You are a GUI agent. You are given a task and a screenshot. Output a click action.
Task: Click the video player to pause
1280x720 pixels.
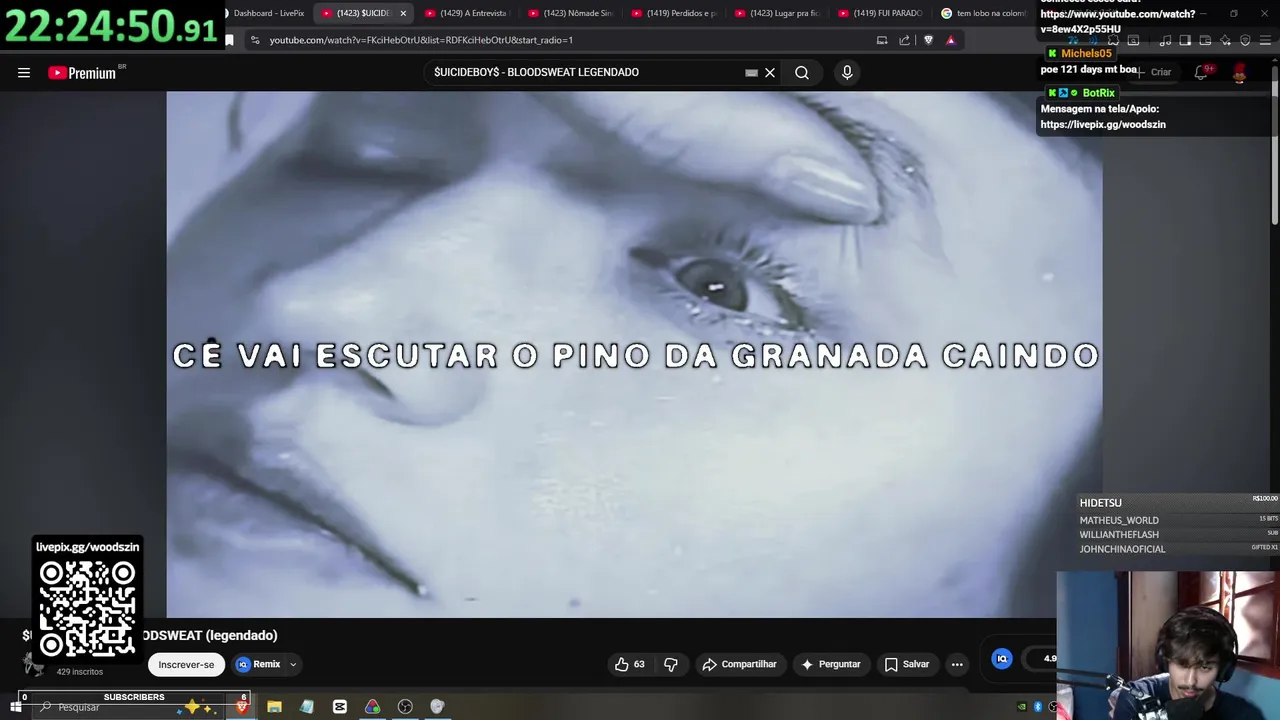coord(634,354)
